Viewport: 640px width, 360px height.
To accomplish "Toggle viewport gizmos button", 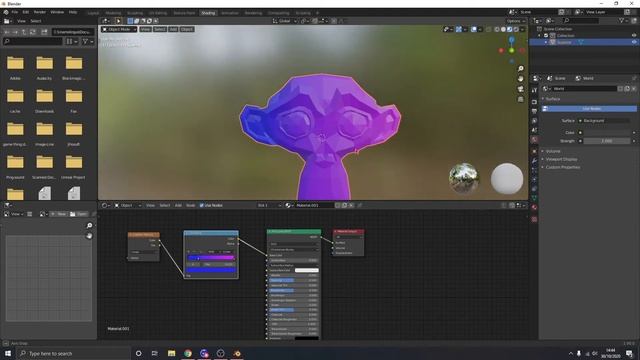I will pos(459,29).
